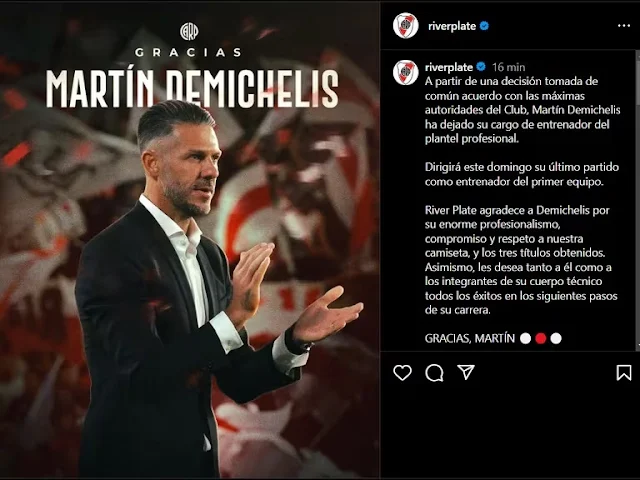
Task: Click the CARP club crest on image
Action: pos(189,32)
